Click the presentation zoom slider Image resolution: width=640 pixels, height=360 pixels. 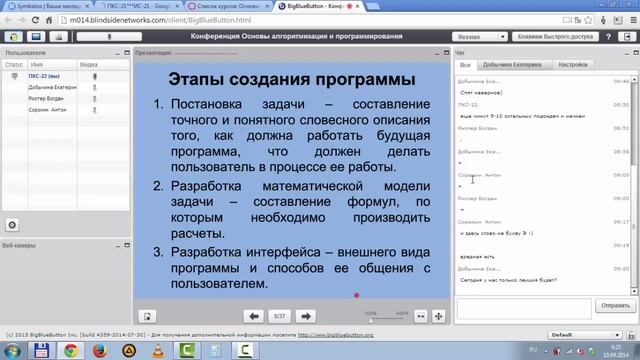click(x=386, y=319)
